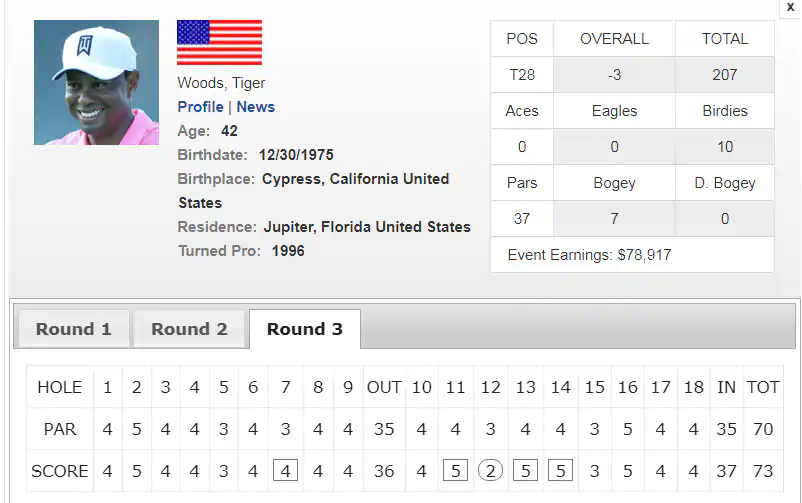Click the boxed bogey score on hole 7
The height and width of the screenshot is (503, 802).
coord(285,471)
